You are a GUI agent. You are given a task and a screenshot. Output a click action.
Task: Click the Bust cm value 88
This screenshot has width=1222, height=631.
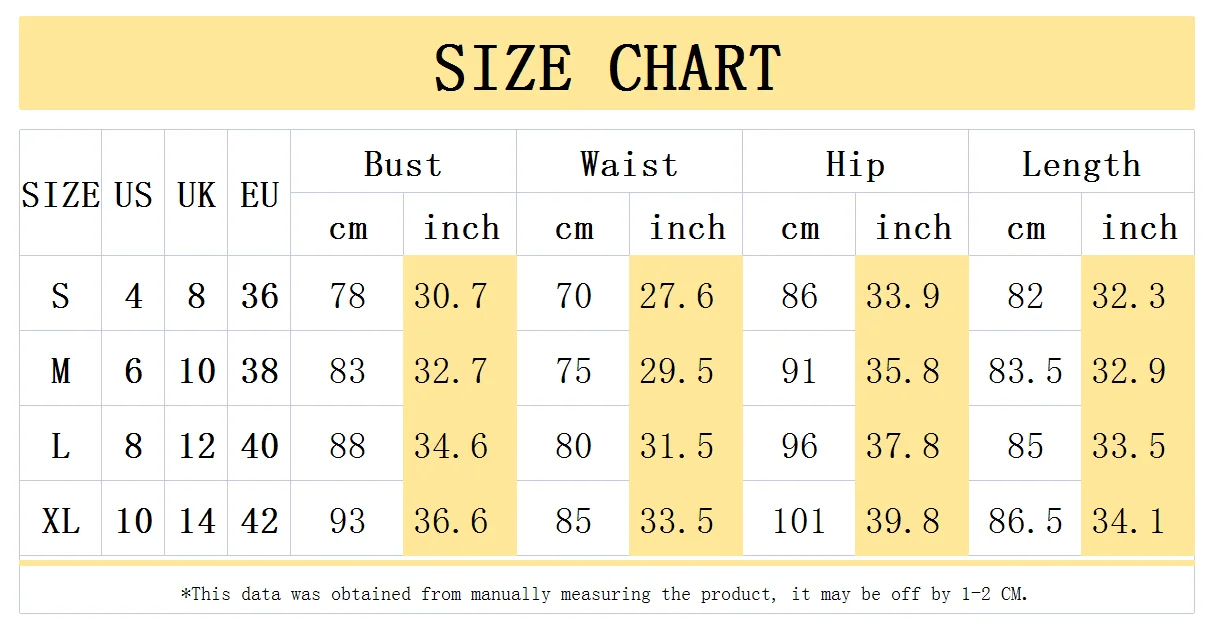coord(347,444)
